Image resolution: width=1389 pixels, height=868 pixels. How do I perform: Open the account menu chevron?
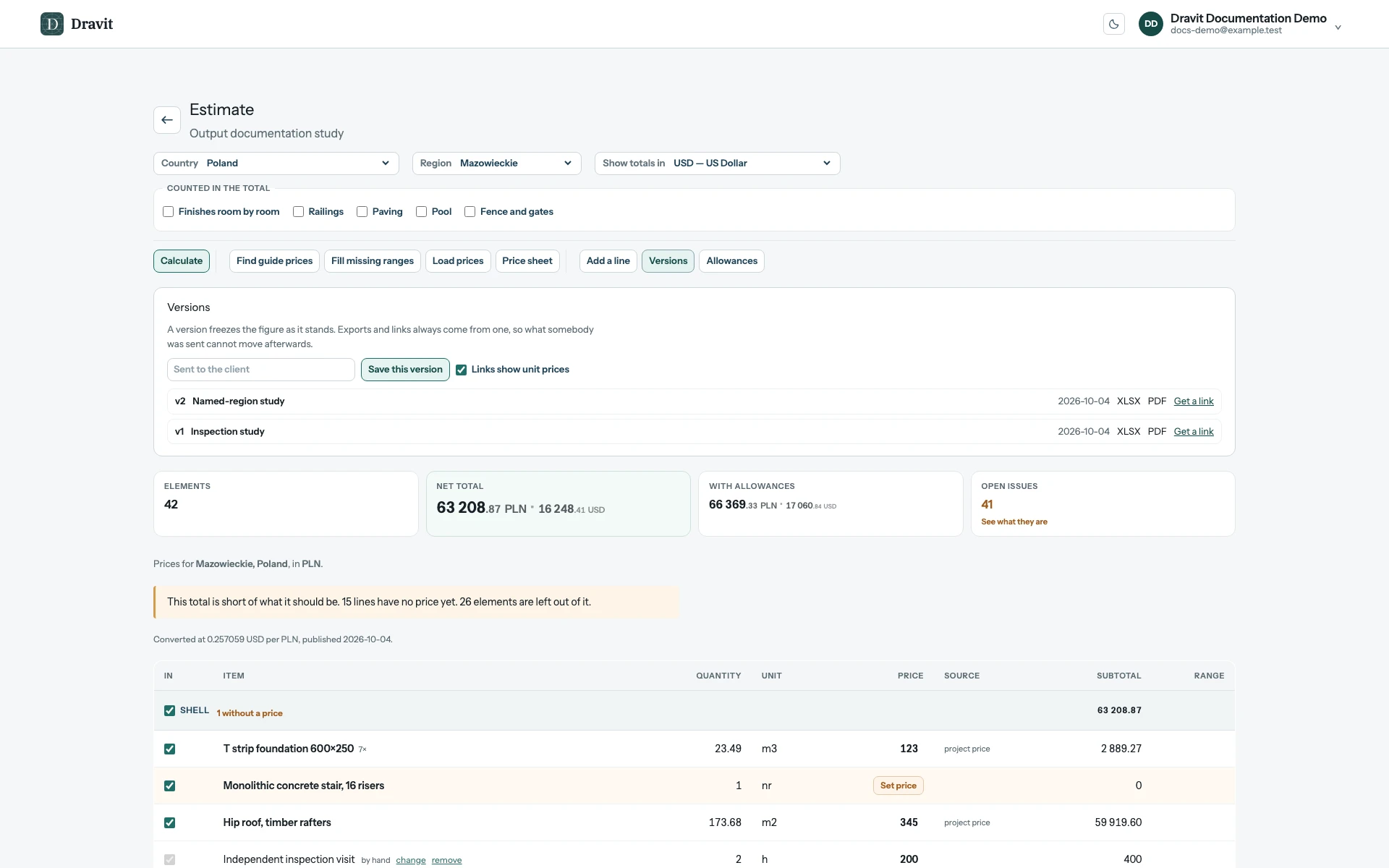tap(1338, 27)
